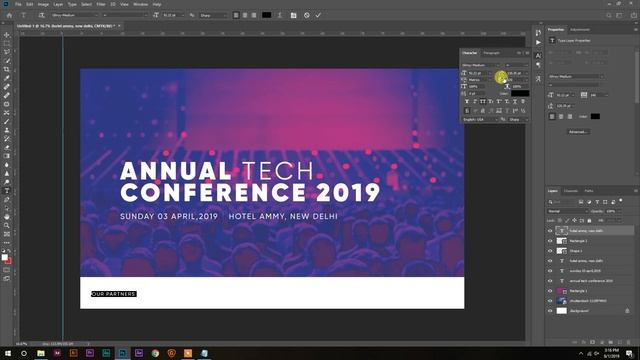Open the Image menu
This screenshot has width=640, height=360.
(43, 4)
